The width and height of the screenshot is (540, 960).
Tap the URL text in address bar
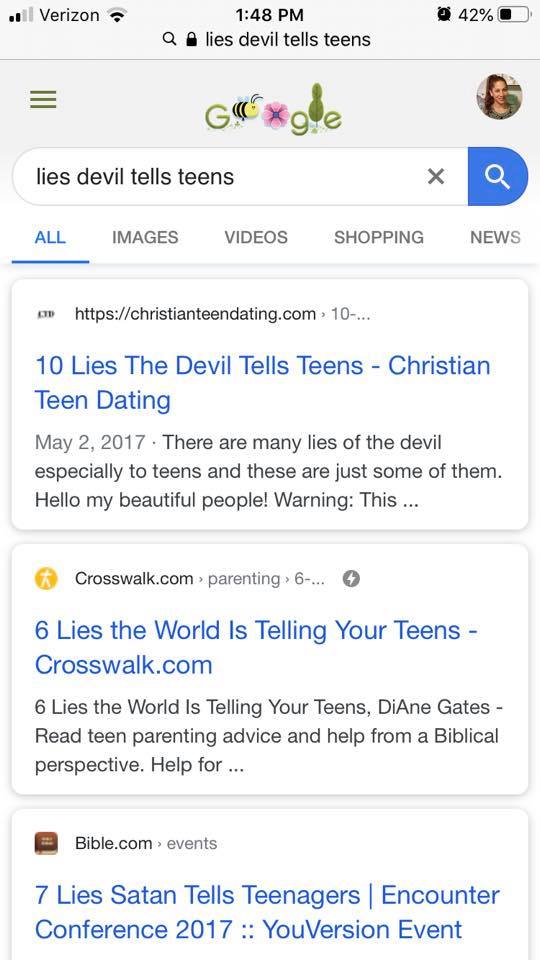(x=288, y=40)
